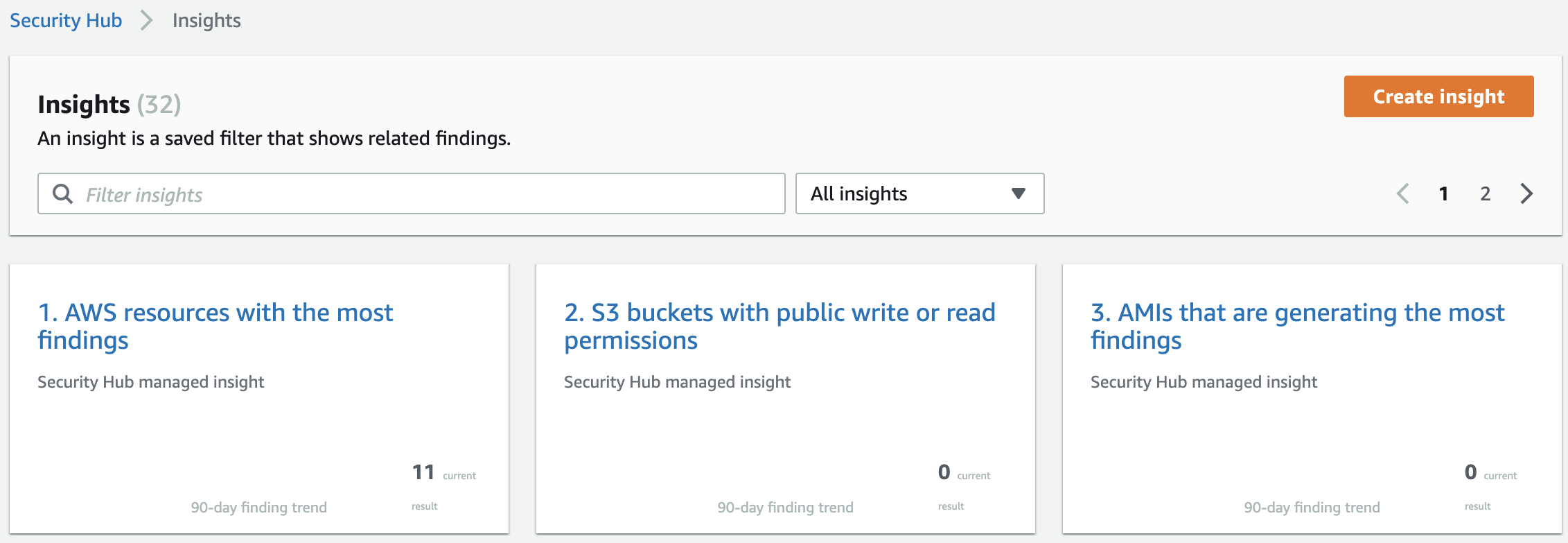
Task: Open insight 2 S3 buckets public permissions
Action: [x=779, y=326]
